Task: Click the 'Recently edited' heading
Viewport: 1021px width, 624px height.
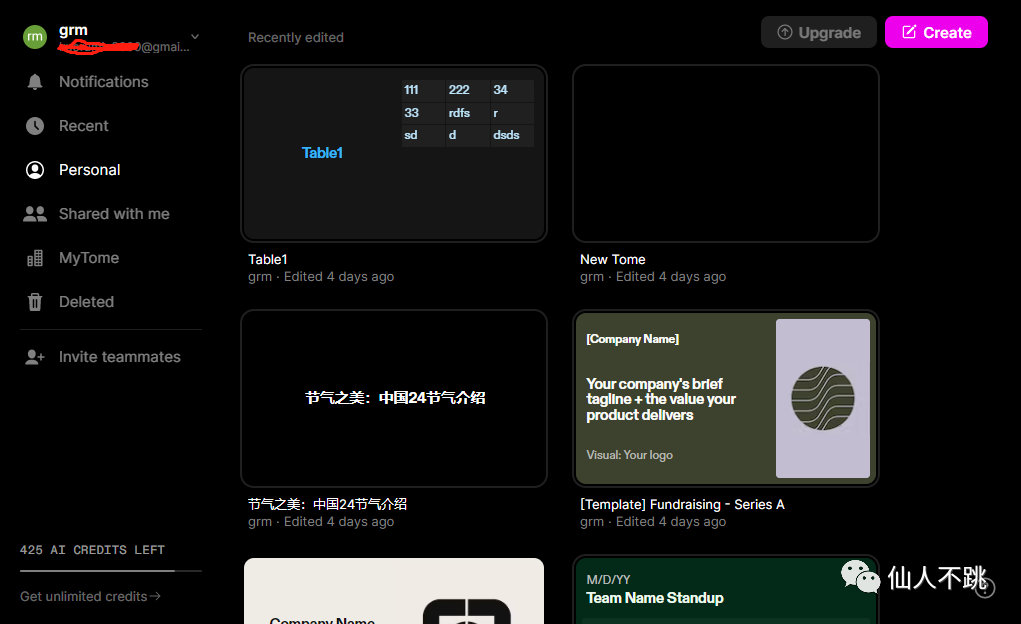Action: (x=296, y=38)
